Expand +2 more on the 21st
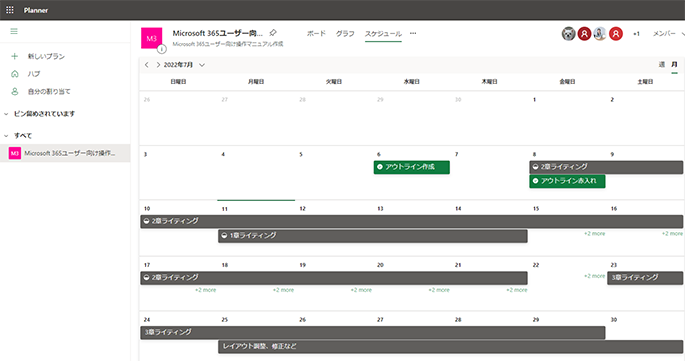 tap(516, 290)
